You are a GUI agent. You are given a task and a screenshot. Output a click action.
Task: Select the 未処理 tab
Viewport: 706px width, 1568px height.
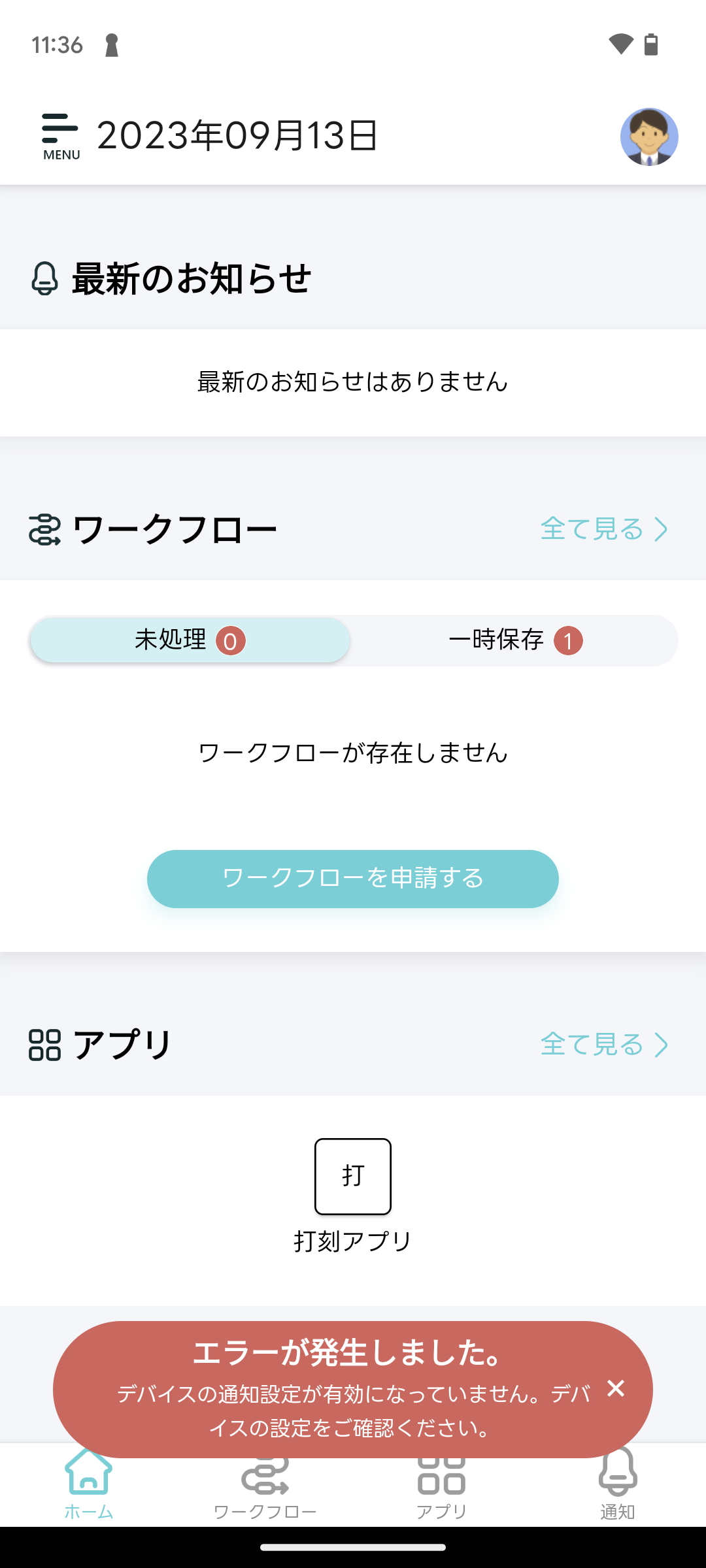190,640
